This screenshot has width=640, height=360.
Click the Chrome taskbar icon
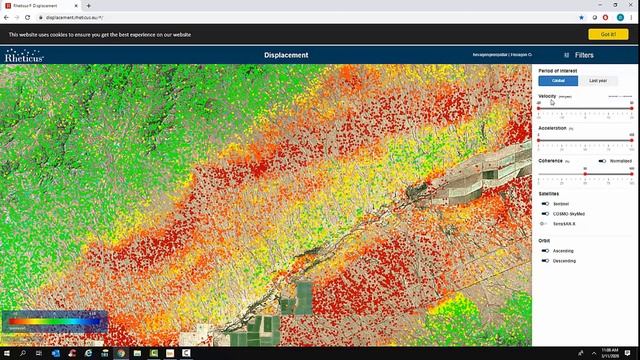point(121,353)
